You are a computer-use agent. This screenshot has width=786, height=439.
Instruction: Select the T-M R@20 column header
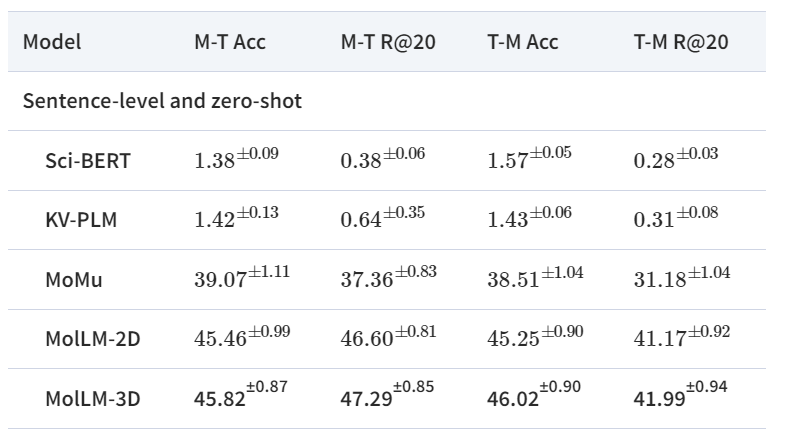pos(681,42)
